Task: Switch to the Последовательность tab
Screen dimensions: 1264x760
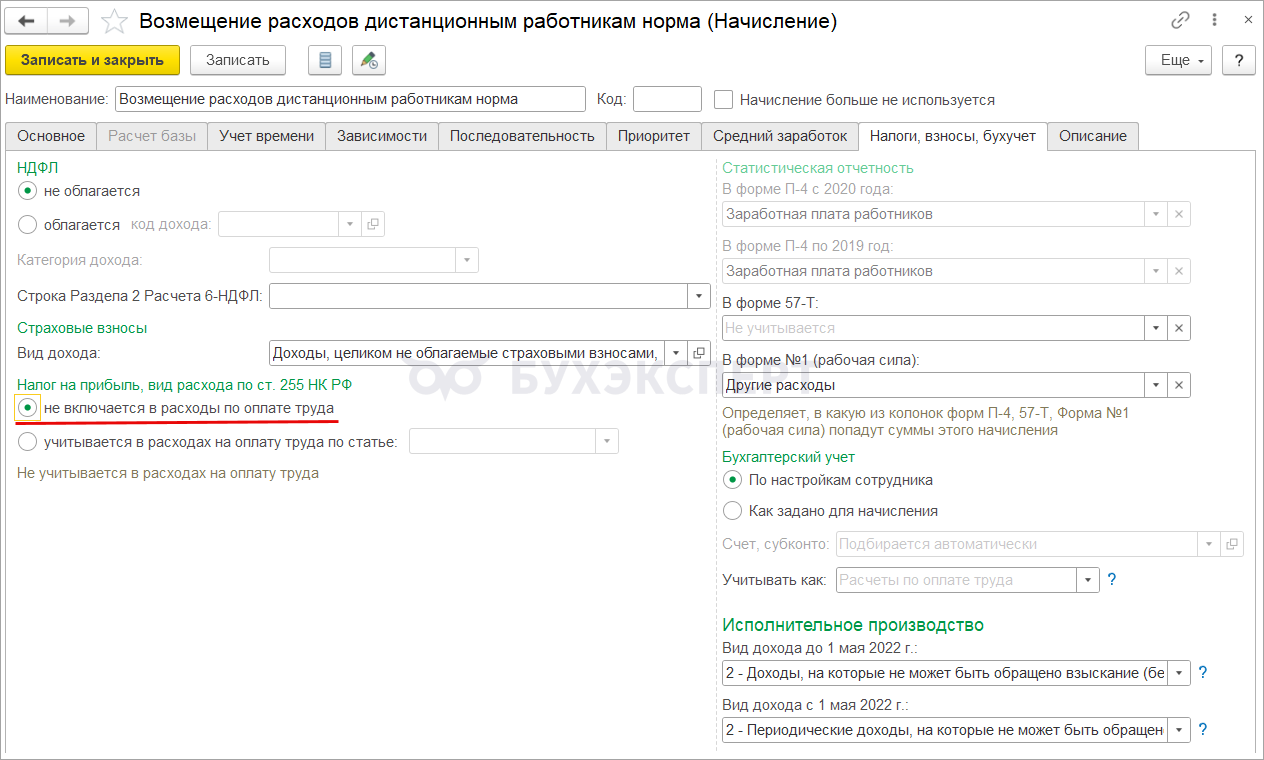Action: click(522, 136)
